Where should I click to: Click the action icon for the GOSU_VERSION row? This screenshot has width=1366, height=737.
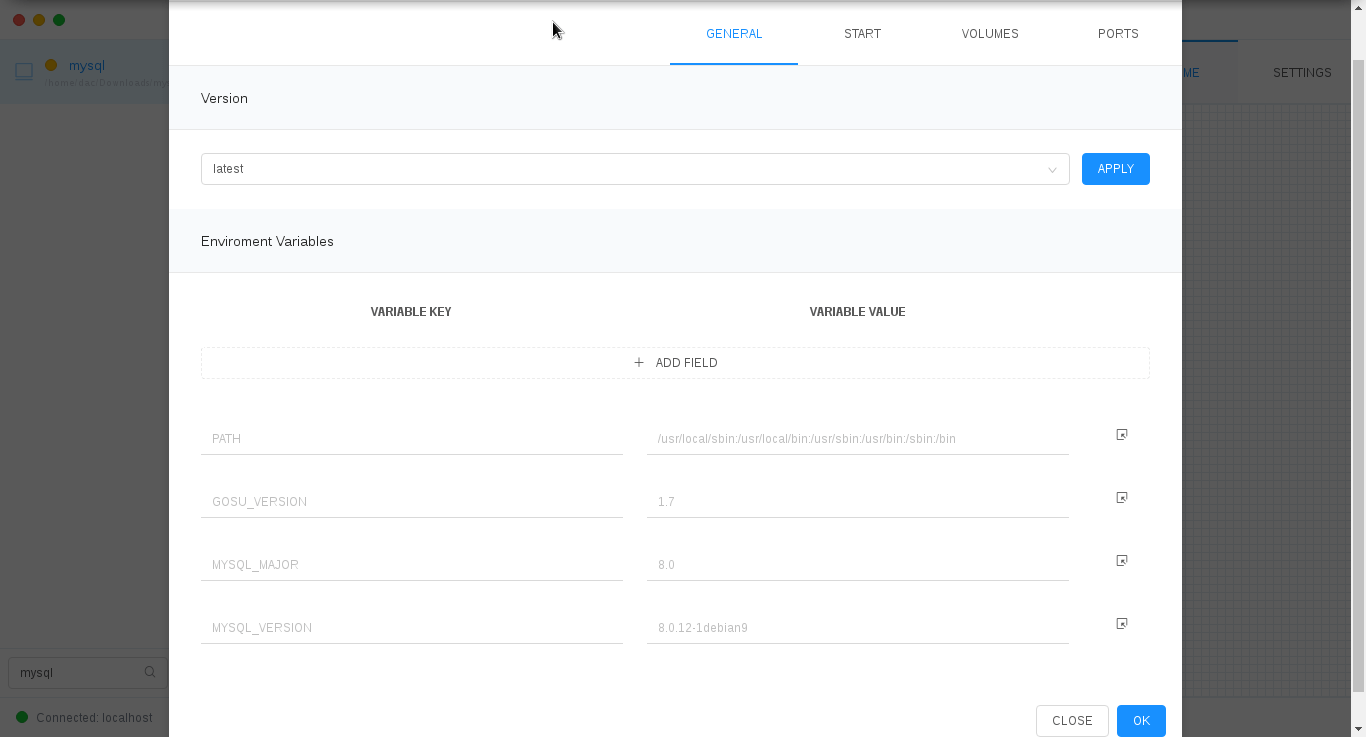coord(1122,498)
